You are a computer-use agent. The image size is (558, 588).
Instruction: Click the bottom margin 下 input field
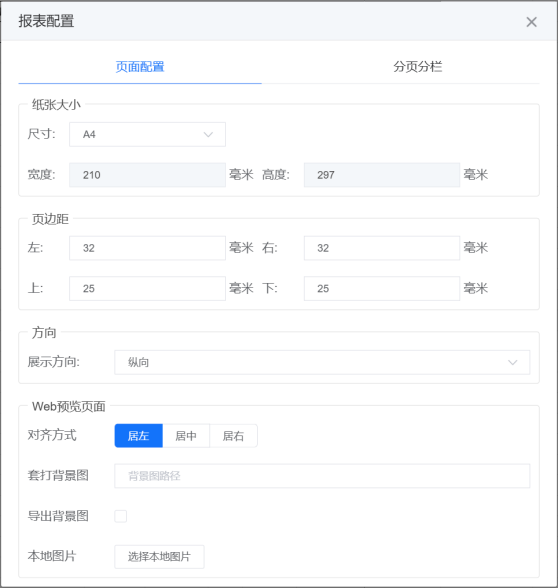pyautogui.click(x=382, y=288)
